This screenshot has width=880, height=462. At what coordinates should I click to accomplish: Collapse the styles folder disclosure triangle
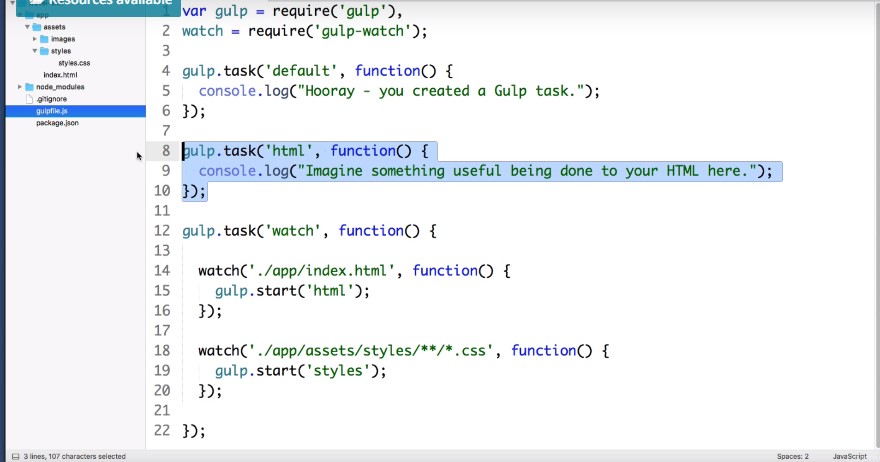pyautogui.click(x=35, y=51)
